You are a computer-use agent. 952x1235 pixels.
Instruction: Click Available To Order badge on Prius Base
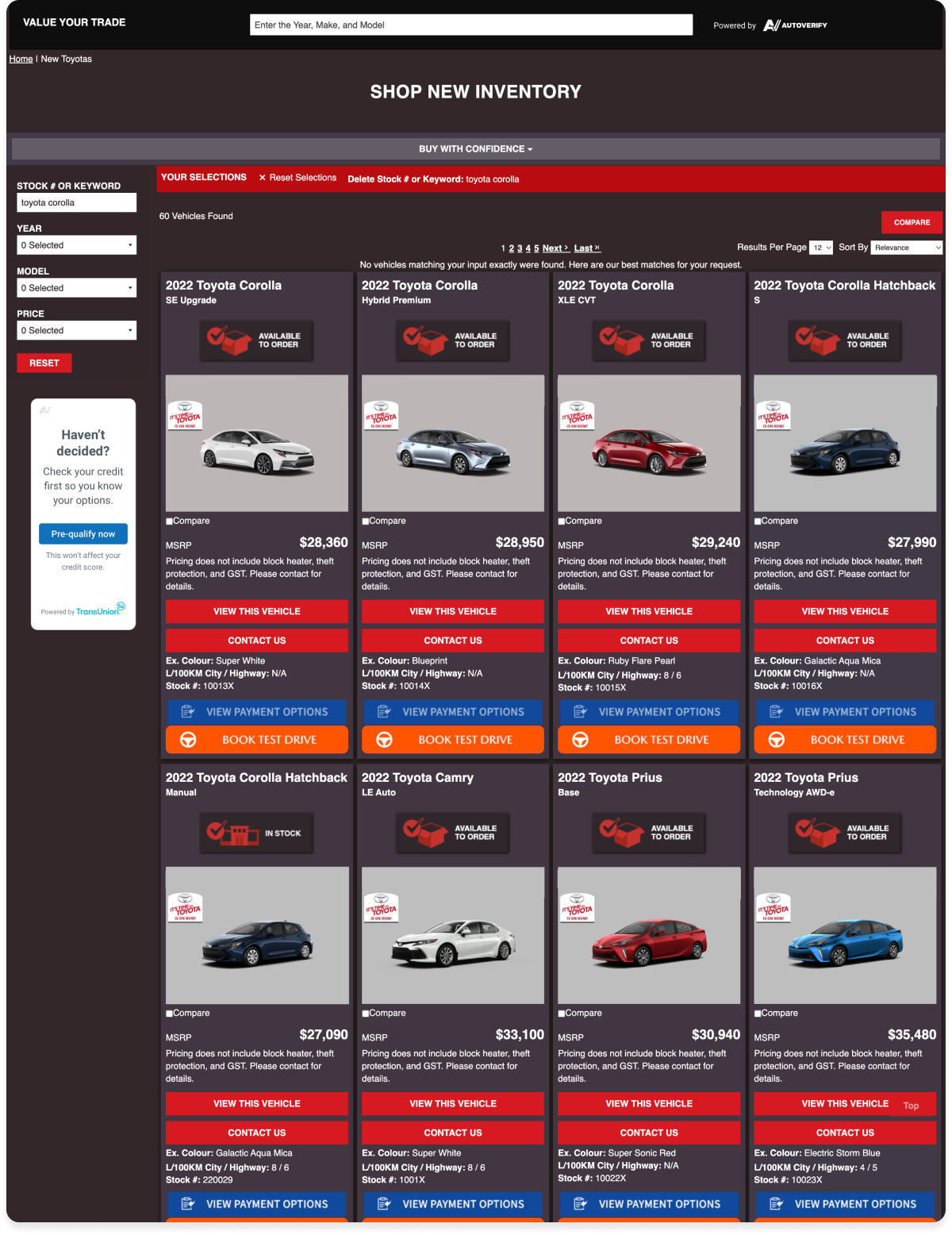tap(648, 833)
